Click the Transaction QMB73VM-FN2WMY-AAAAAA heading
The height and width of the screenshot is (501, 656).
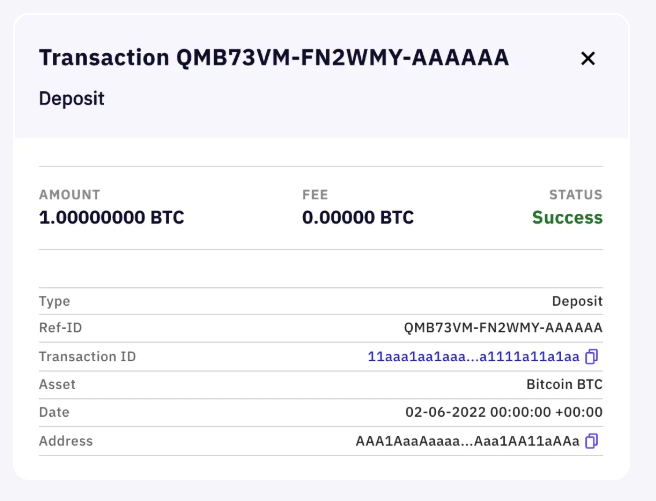coord(274,58)
